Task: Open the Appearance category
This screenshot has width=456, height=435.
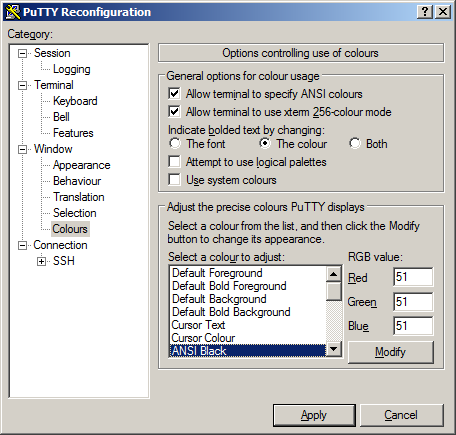Action: 81,165
